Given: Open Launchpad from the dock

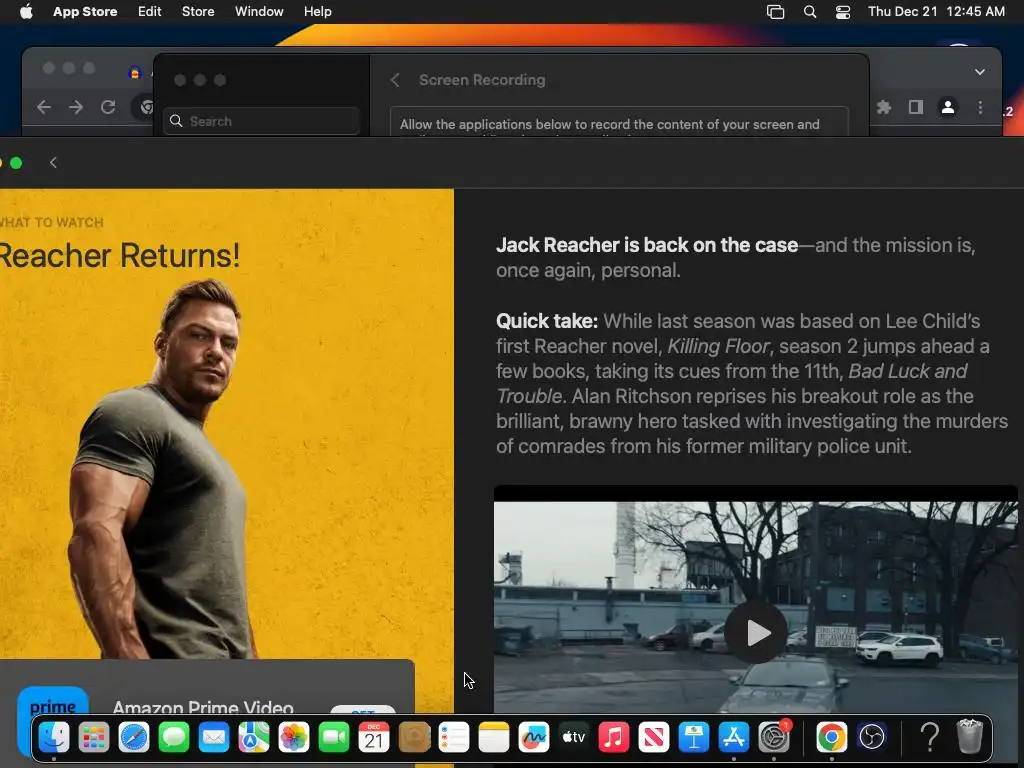Looking at the screenshot, I should click(x=93, y=738).
